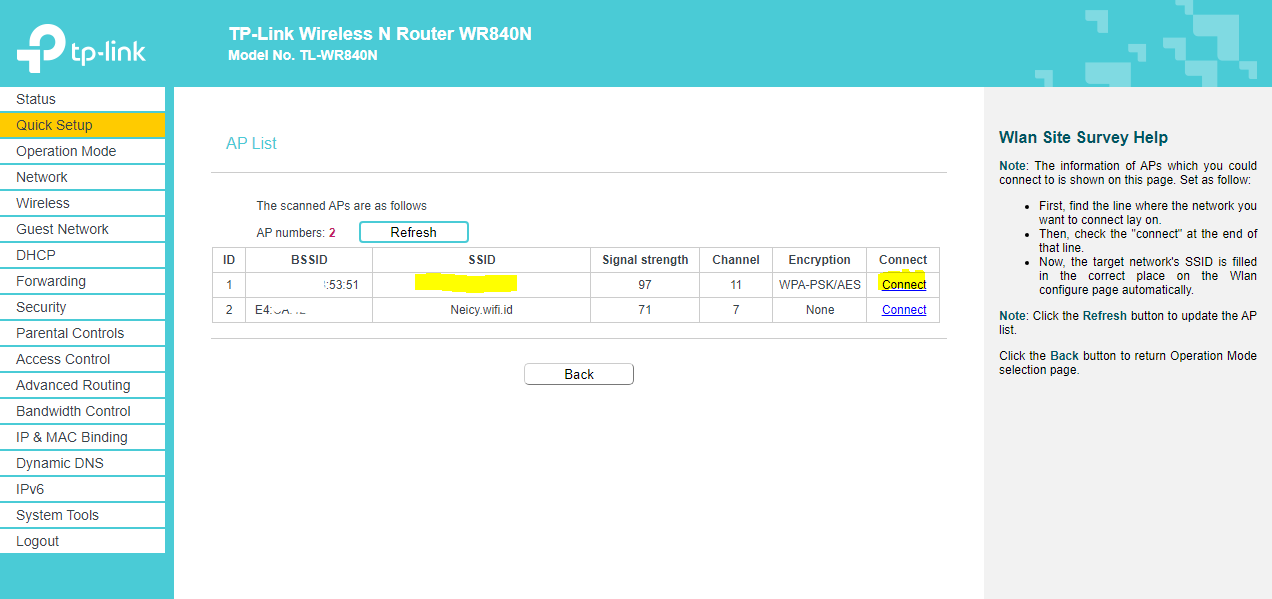Open Dynamic DNS settings
Screen dimensions: 1272x599
tap(82, 463)
